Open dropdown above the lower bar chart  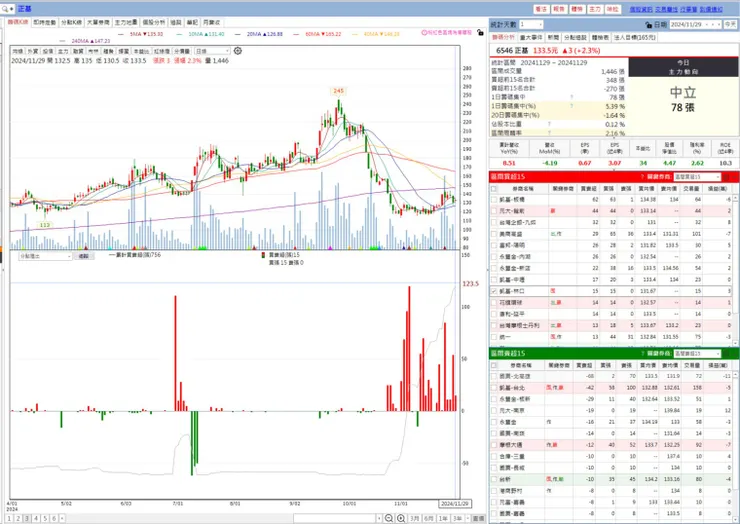(45, 256)
